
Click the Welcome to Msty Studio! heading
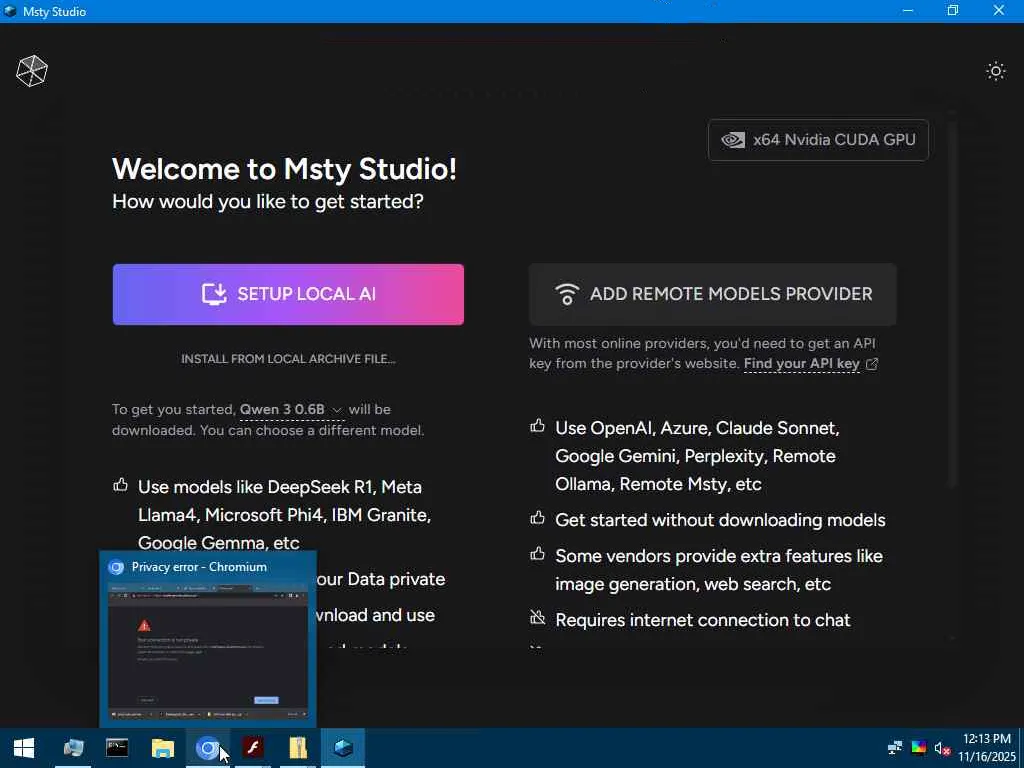pyautogui.click(x=284, y=169)
